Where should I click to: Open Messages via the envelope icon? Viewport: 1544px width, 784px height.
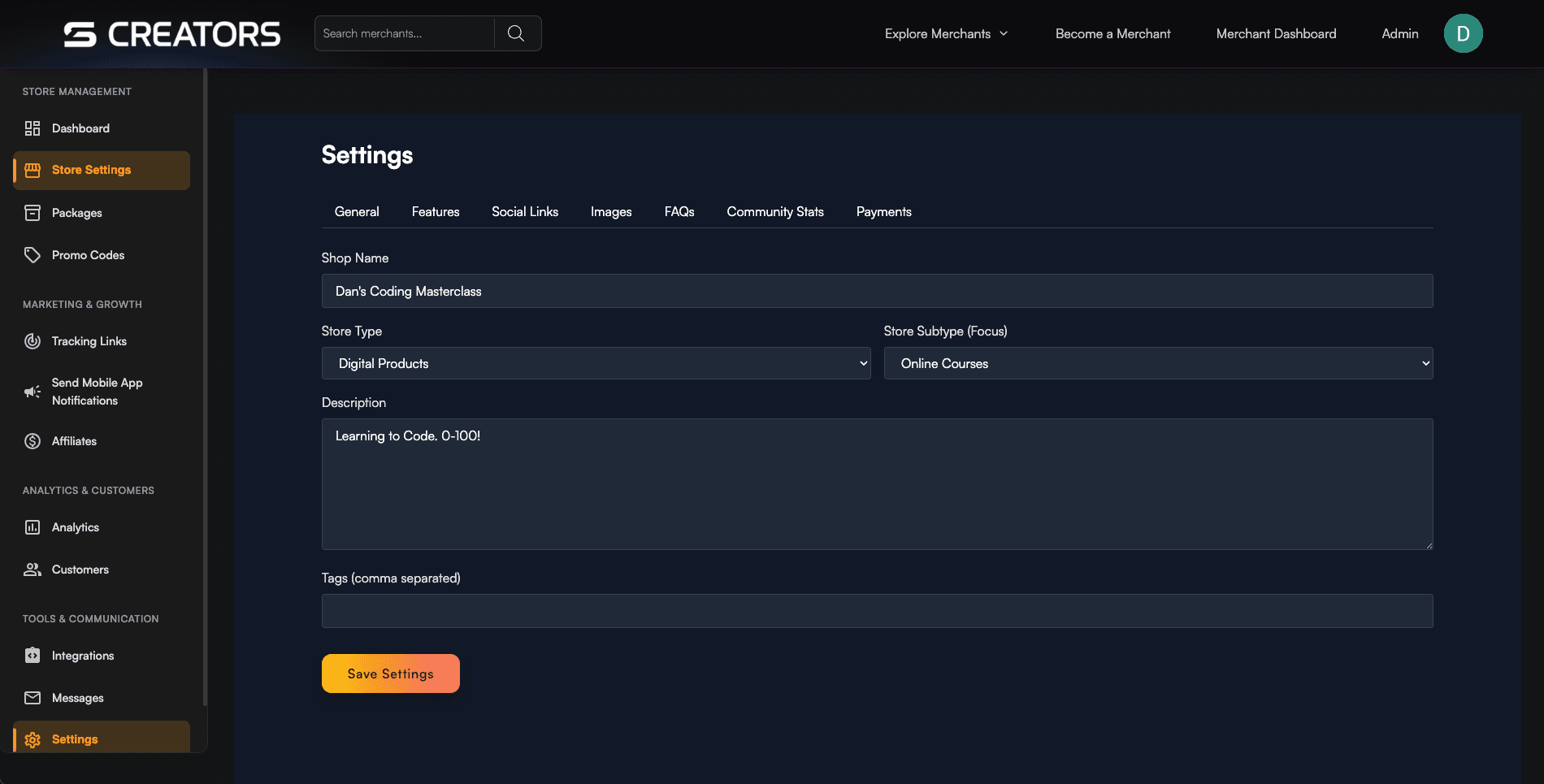click(33, 698)
